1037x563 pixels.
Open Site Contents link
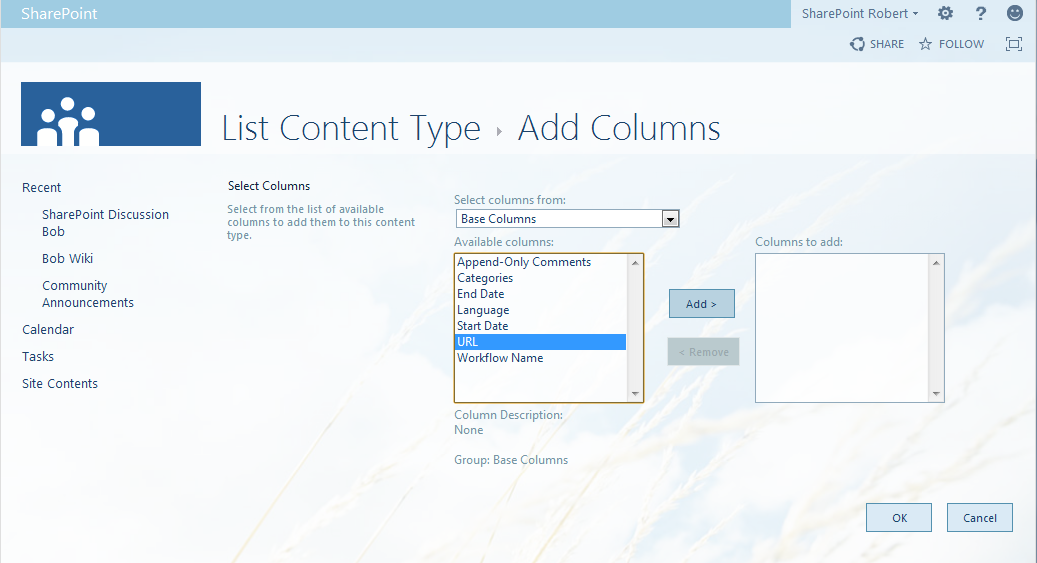pyautogui.click(x=60, y=383)
